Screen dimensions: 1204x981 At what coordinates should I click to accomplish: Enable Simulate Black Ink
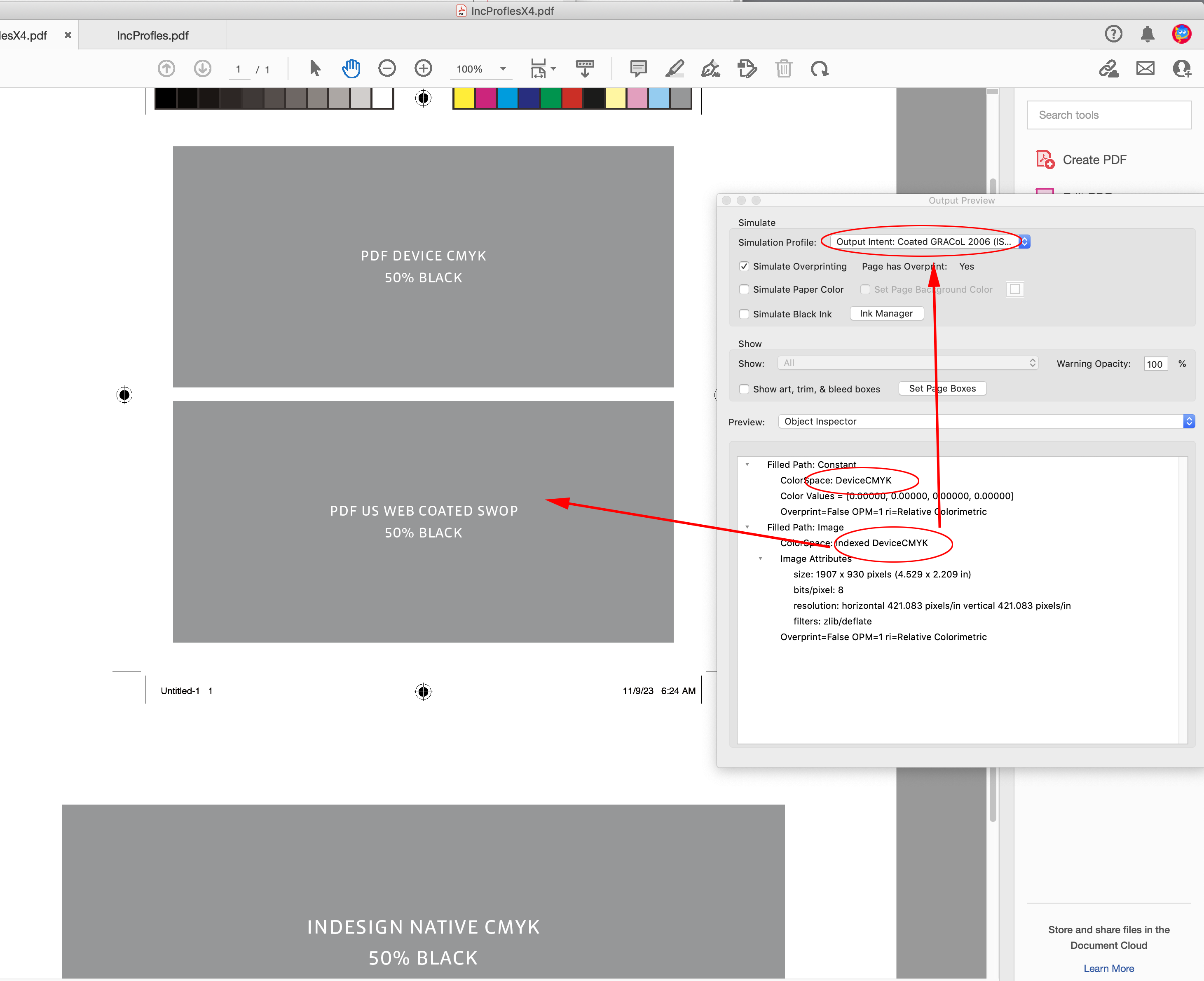coord(744,314)
